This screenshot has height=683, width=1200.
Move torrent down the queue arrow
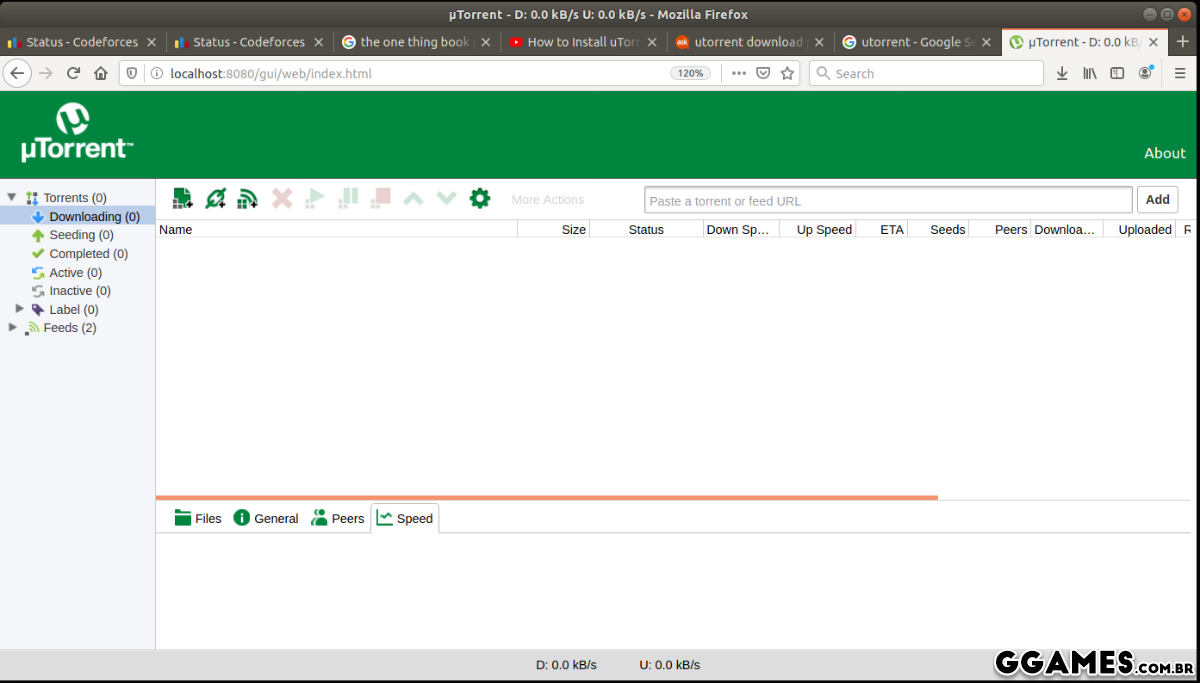pos(446,199)
